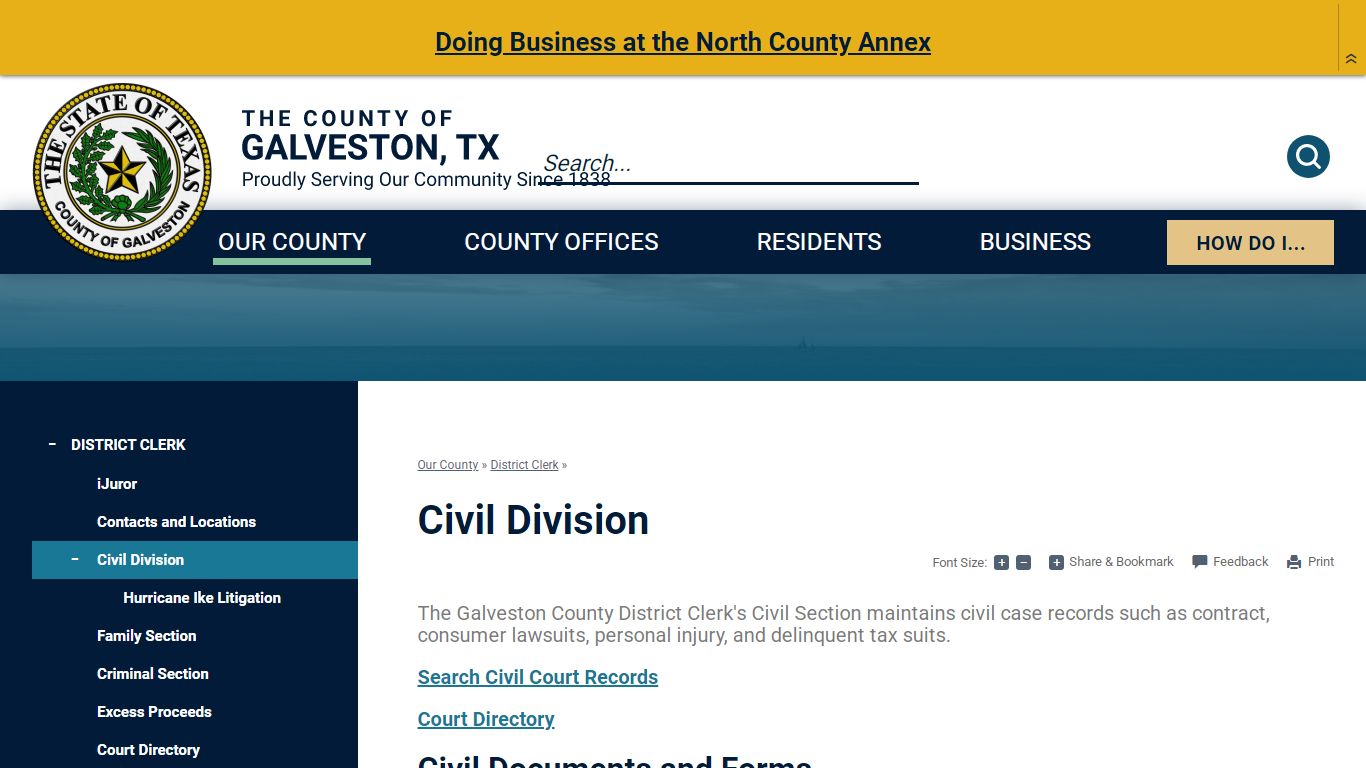1366x768 pixels.
Task: Collapse the Civil Division sidebar item
Action: pos(74,560)
